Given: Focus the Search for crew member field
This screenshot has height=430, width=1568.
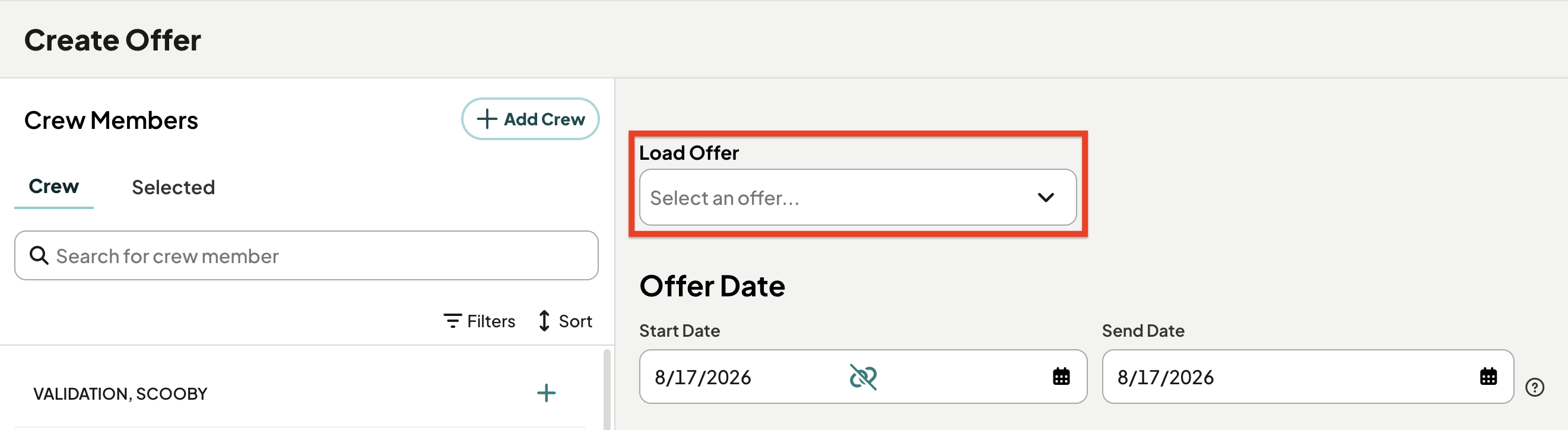Looking at the screenshot, I should click(x=306, y=255).
